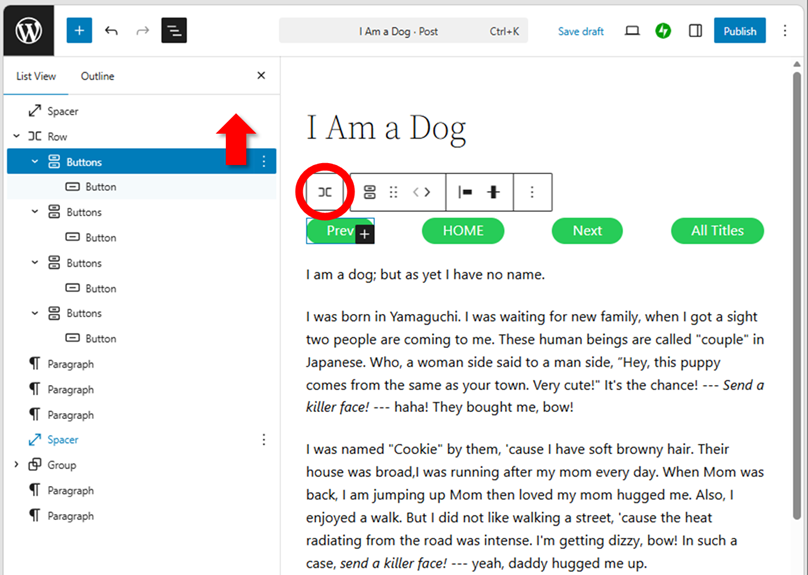
Task: Expand the Group block in List View
Action: coord(16,465)
